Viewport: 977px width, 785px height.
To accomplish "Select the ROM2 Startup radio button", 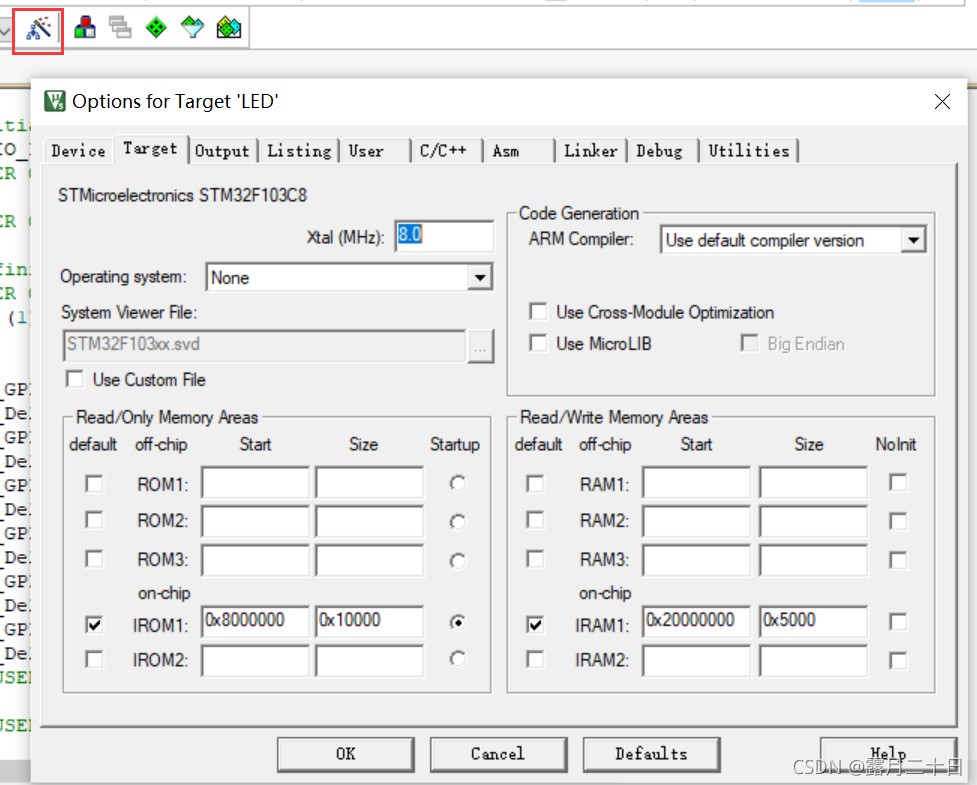I will coord(457,521).
